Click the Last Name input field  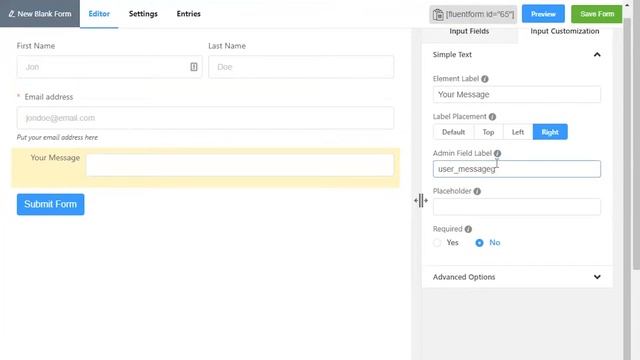tap(301, 67)
